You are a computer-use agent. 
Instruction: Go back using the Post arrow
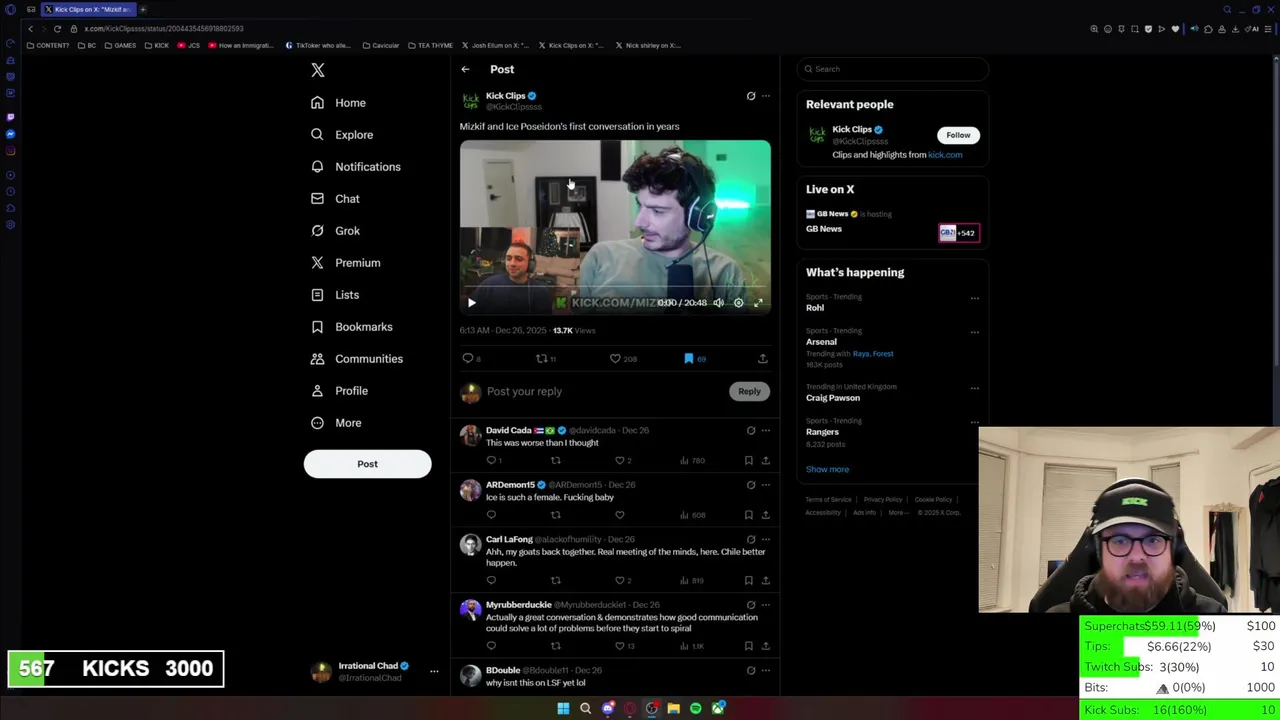click(x=465, y=69)
